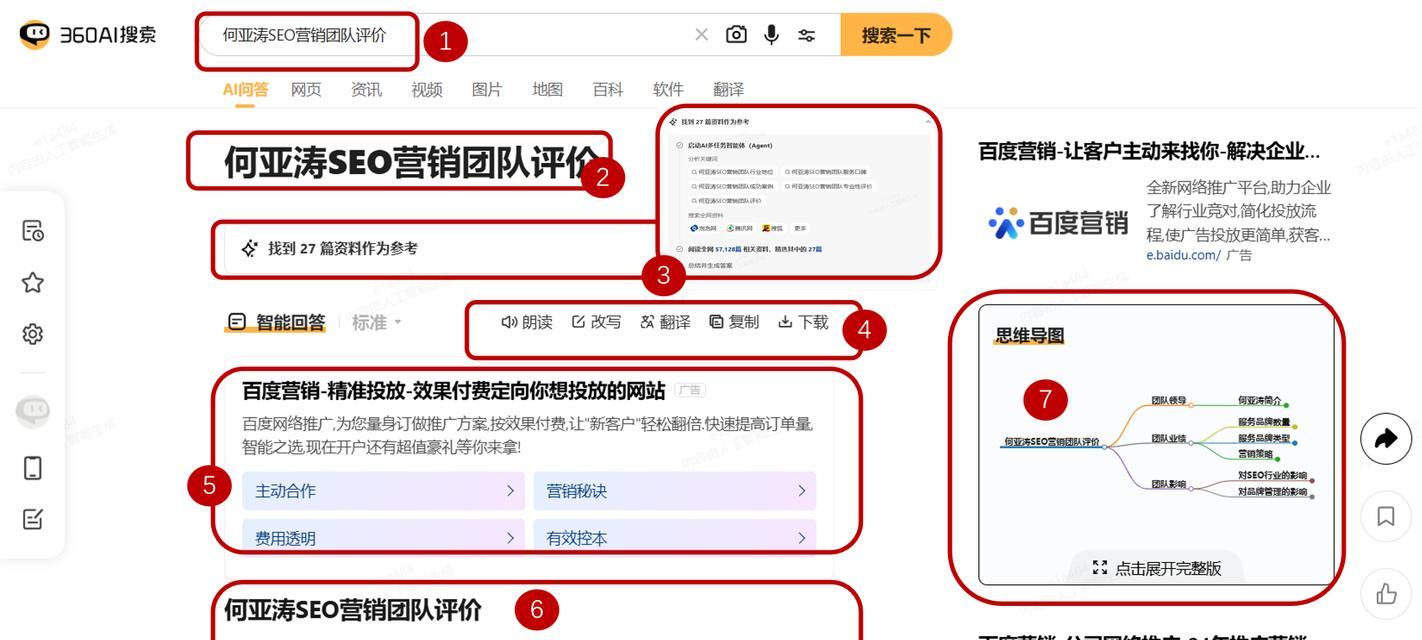Viewport: 1422px width, 640px height.
Task: Open history icon in left sidebar
Action: [x=32, y=231]
